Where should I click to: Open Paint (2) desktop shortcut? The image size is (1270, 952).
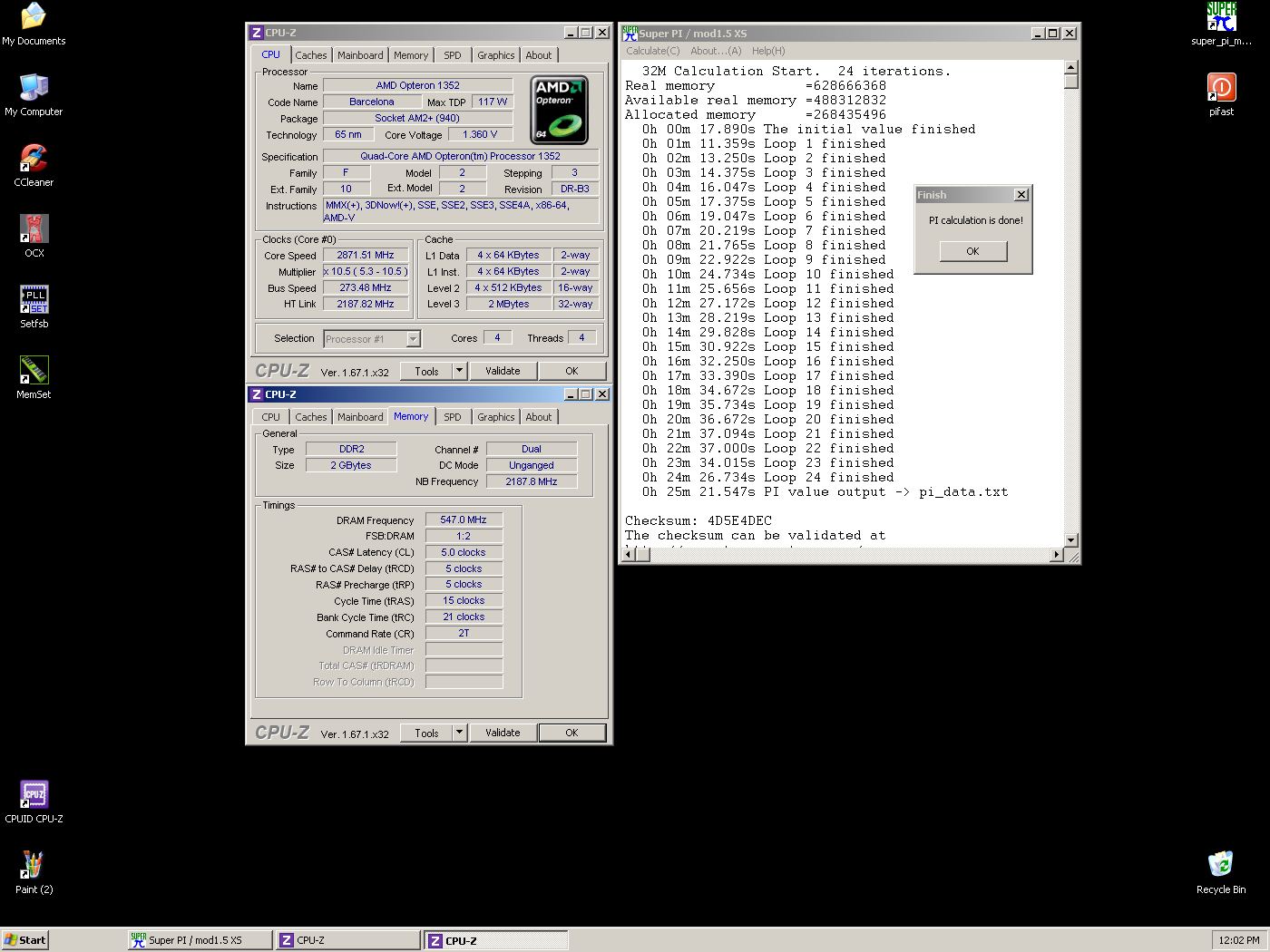(x=34, y=872)
